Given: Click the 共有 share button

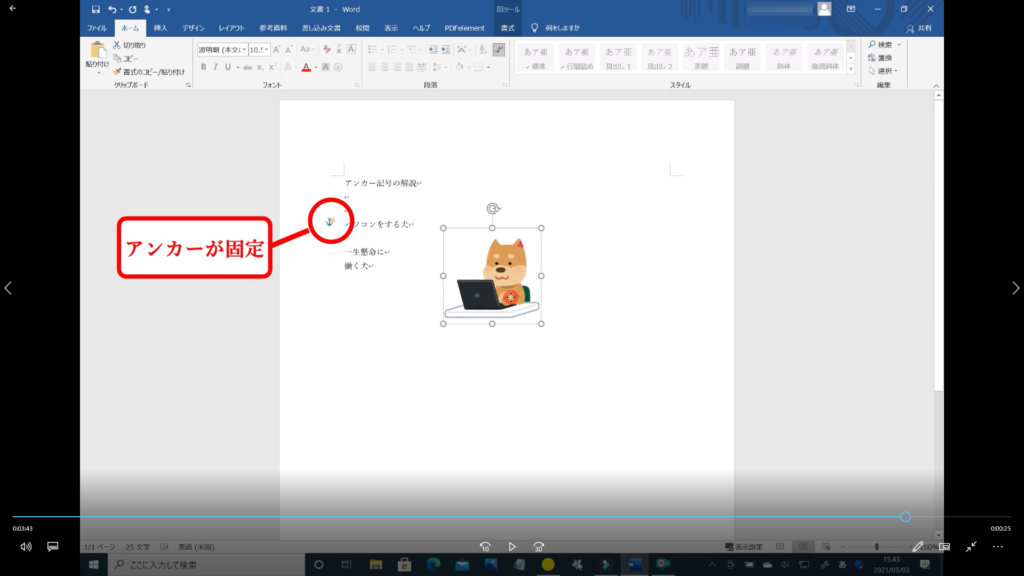Looking at the screenshot, I should (917, 28).
